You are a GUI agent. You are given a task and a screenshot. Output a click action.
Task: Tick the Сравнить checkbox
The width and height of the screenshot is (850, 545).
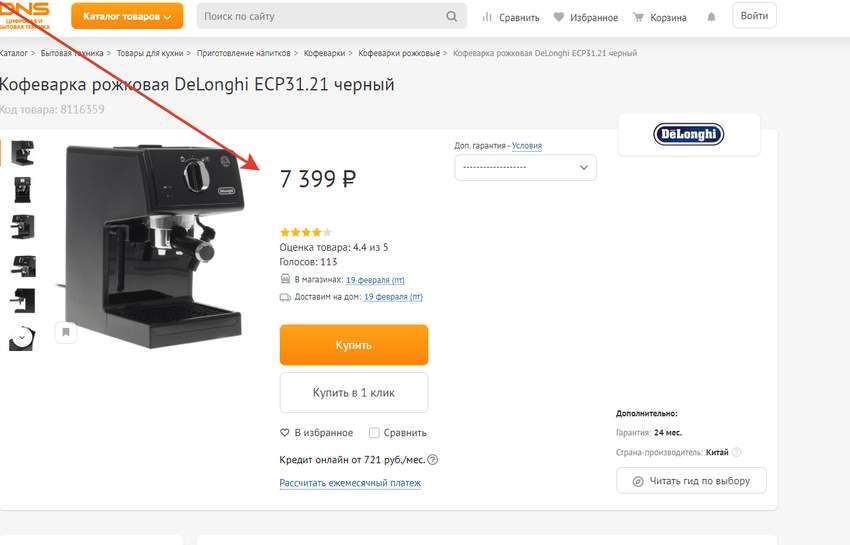[374, 433]
